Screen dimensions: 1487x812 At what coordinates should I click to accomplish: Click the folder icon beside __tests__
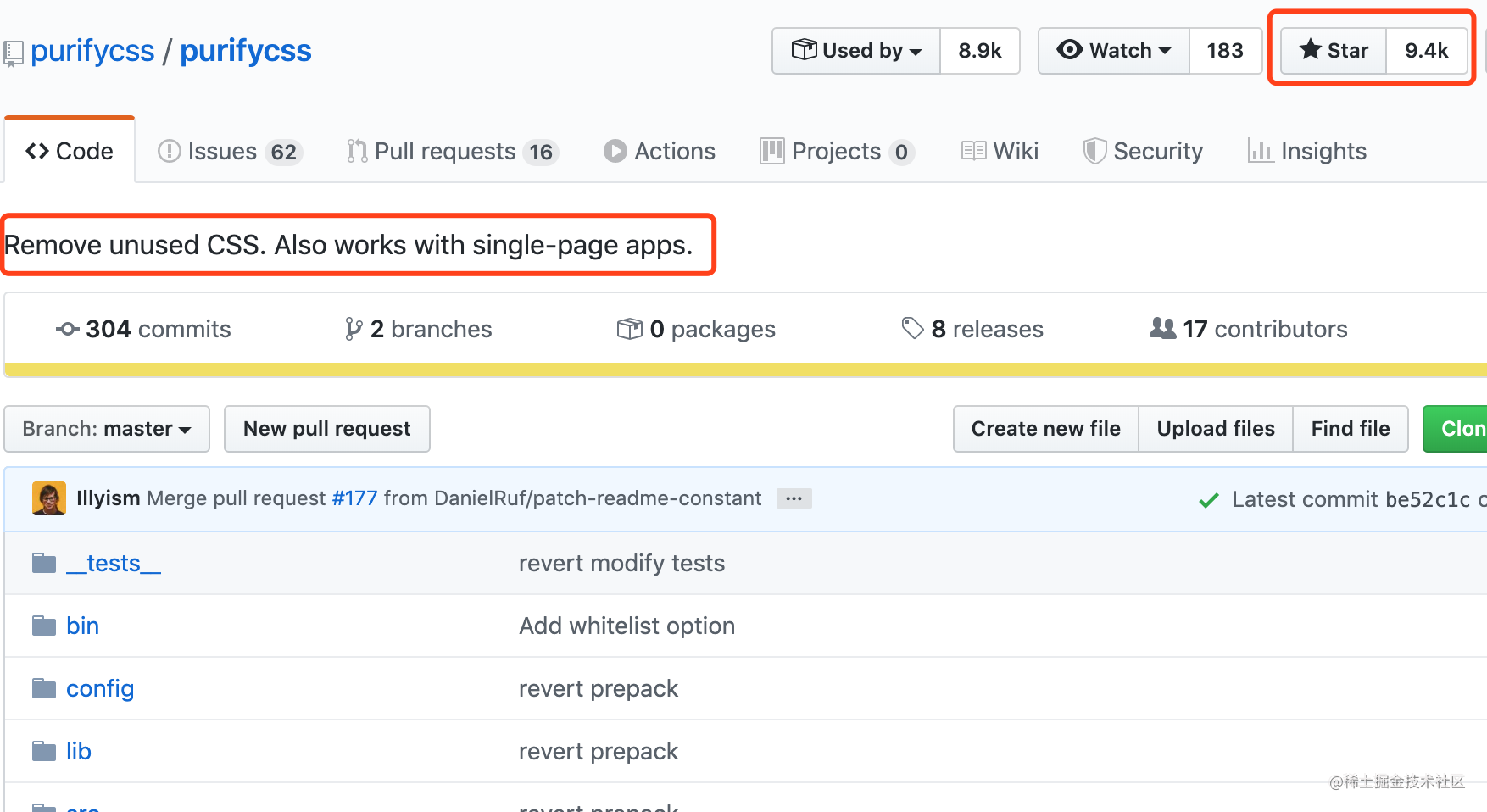[x=44, y=564]
